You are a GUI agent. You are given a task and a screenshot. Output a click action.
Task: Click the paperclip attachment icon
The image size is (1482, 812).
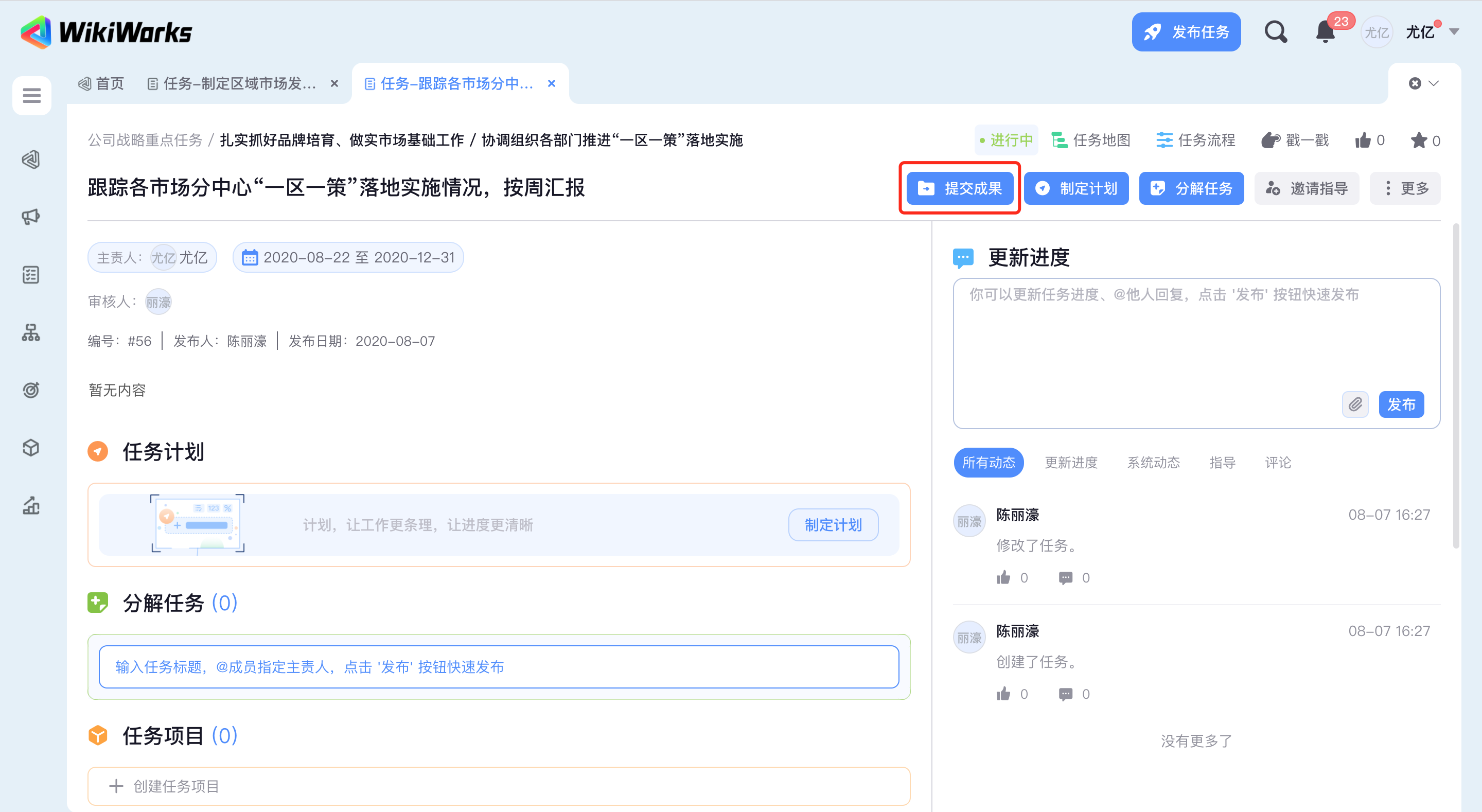point(1355,404)
